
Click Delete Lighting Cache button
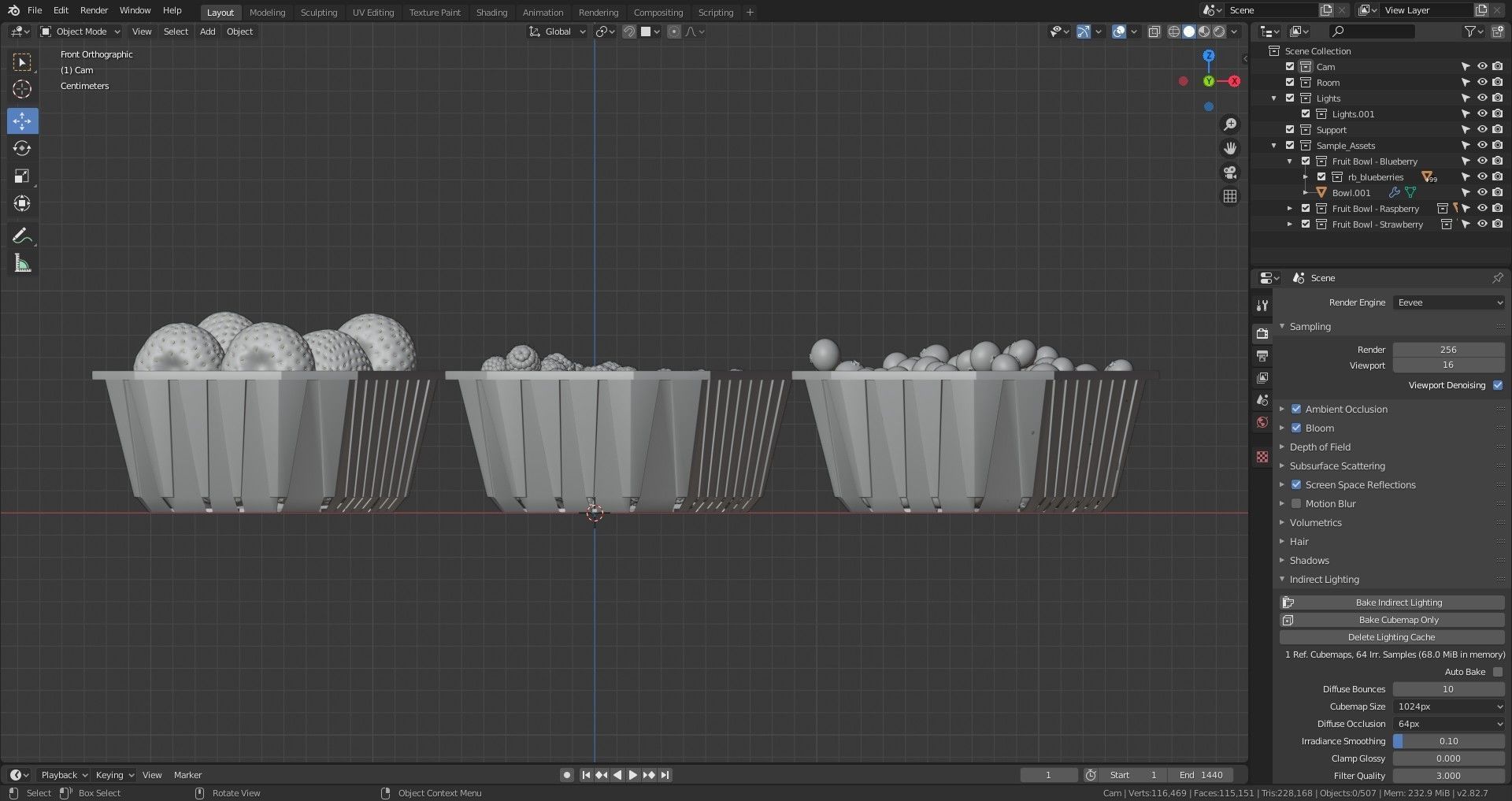[1392, 637]
